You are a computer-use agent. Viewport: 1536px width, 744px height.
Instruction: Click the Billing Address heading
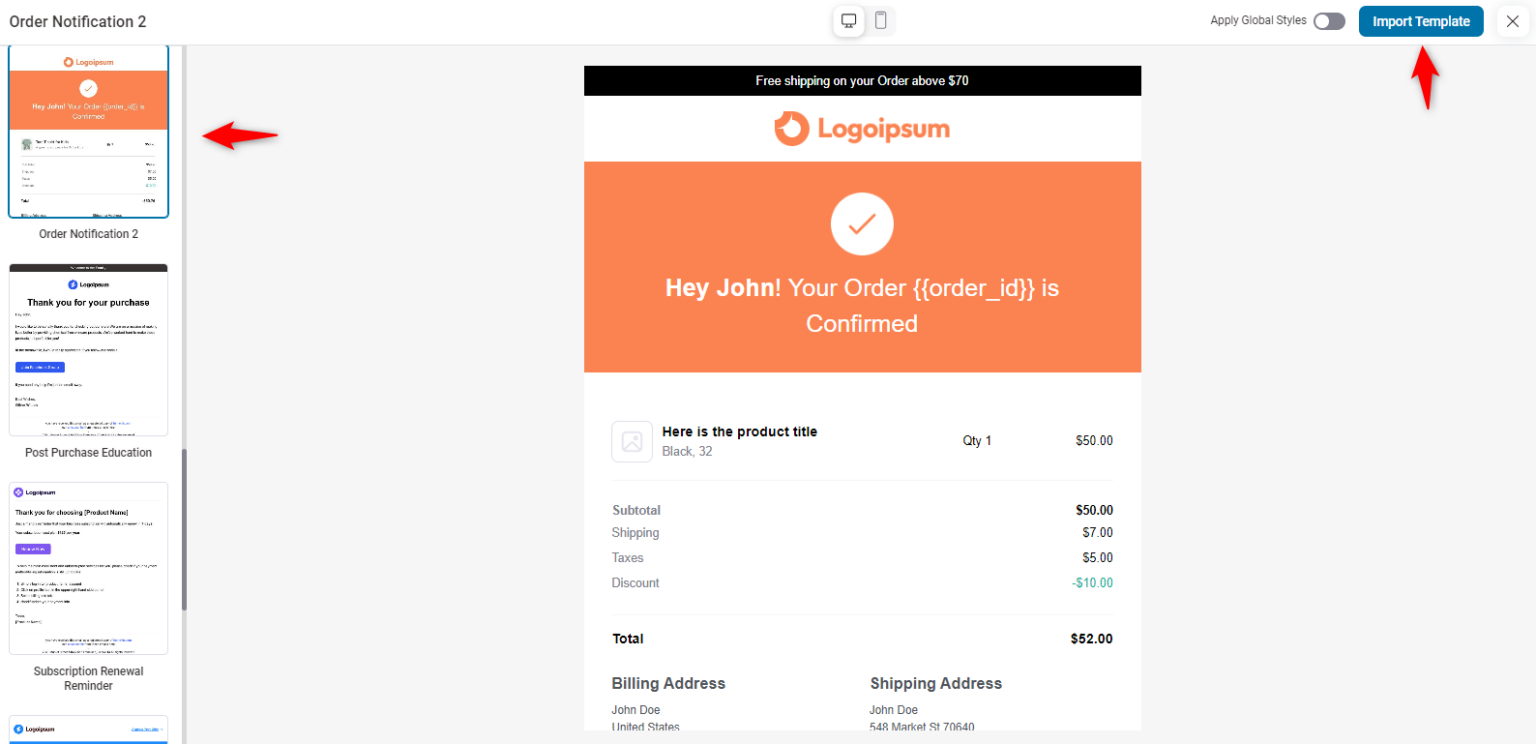point(668,684)
